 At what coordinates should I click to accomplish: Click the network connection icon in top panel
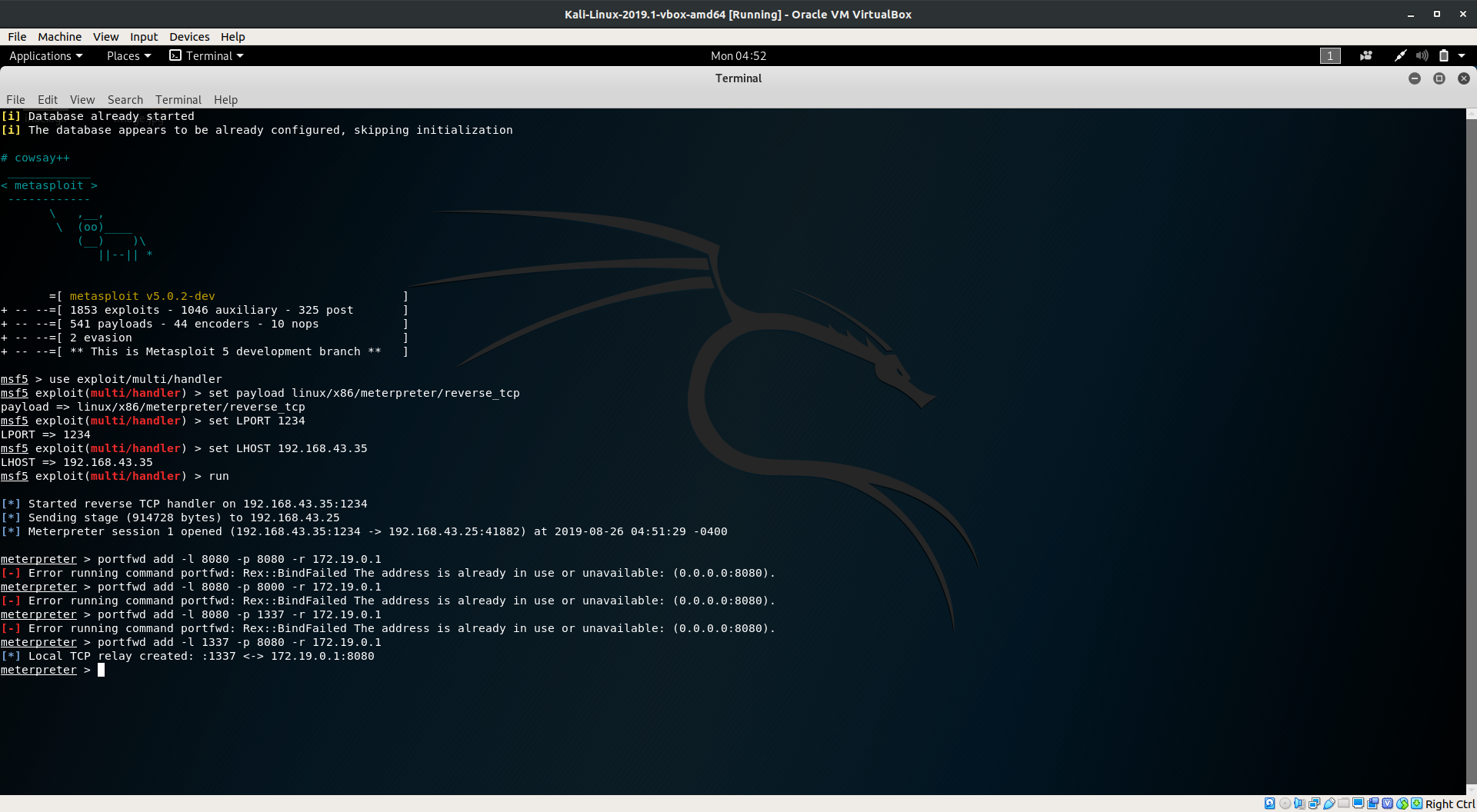click(1401, 56)
